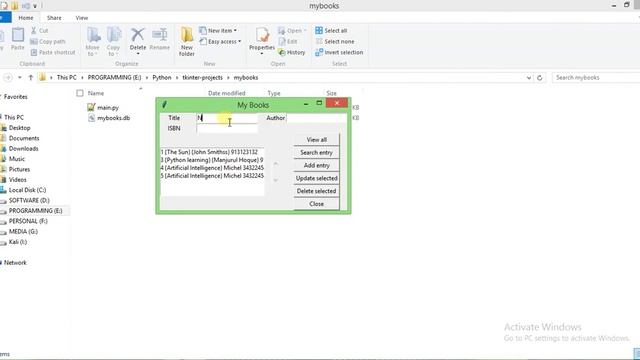Select the Python learning row in the listbox
This screenshot has height=360, width=640.
[212, 160]
